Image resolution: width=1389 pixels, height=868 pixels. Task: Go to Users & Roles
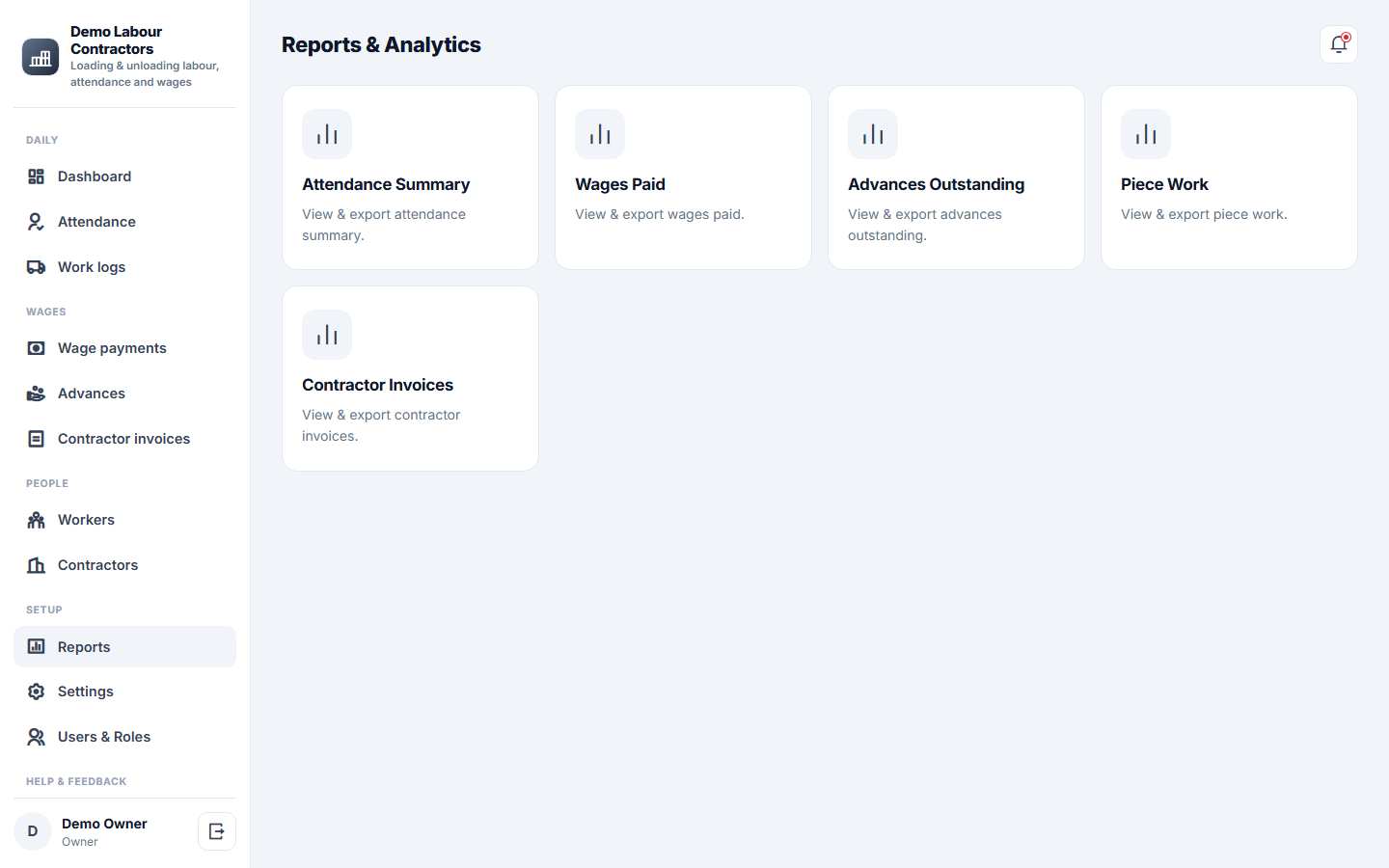point(124,737)
